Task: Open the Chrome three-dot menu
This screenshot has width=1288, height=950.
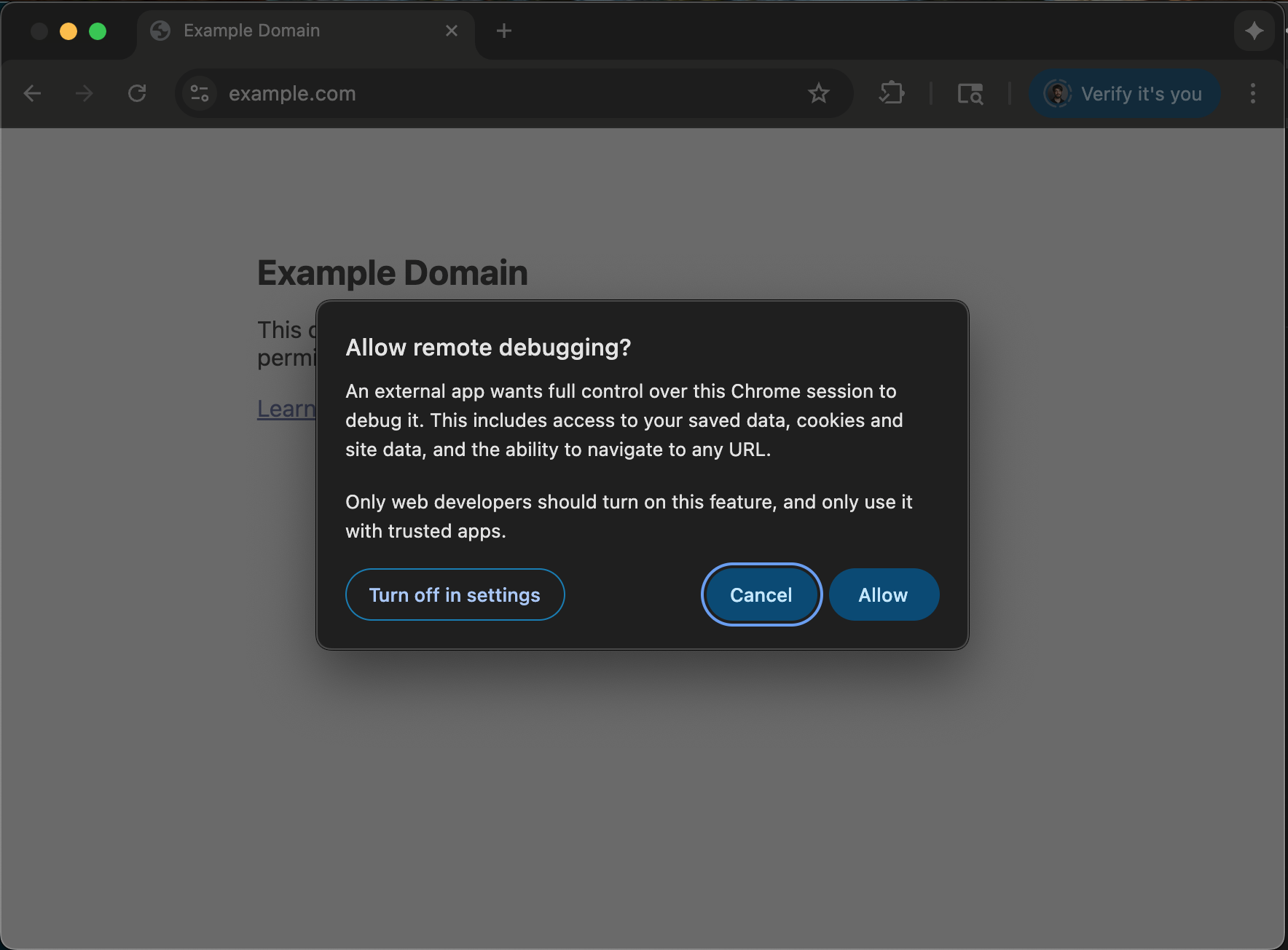Action: (x=1254, y=93)
